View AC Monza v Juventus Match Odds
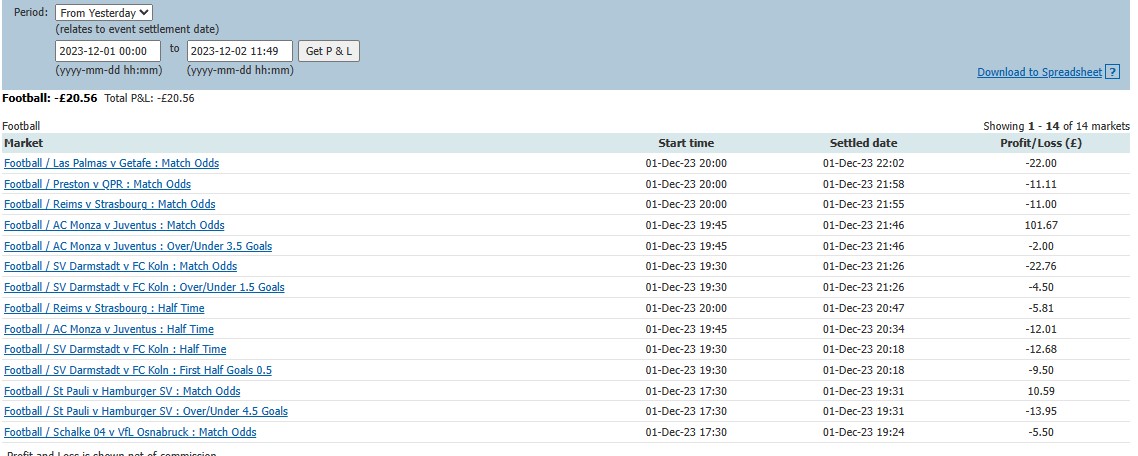The width and height of the screenshot is (1138, 456). (x=114, y=225)
